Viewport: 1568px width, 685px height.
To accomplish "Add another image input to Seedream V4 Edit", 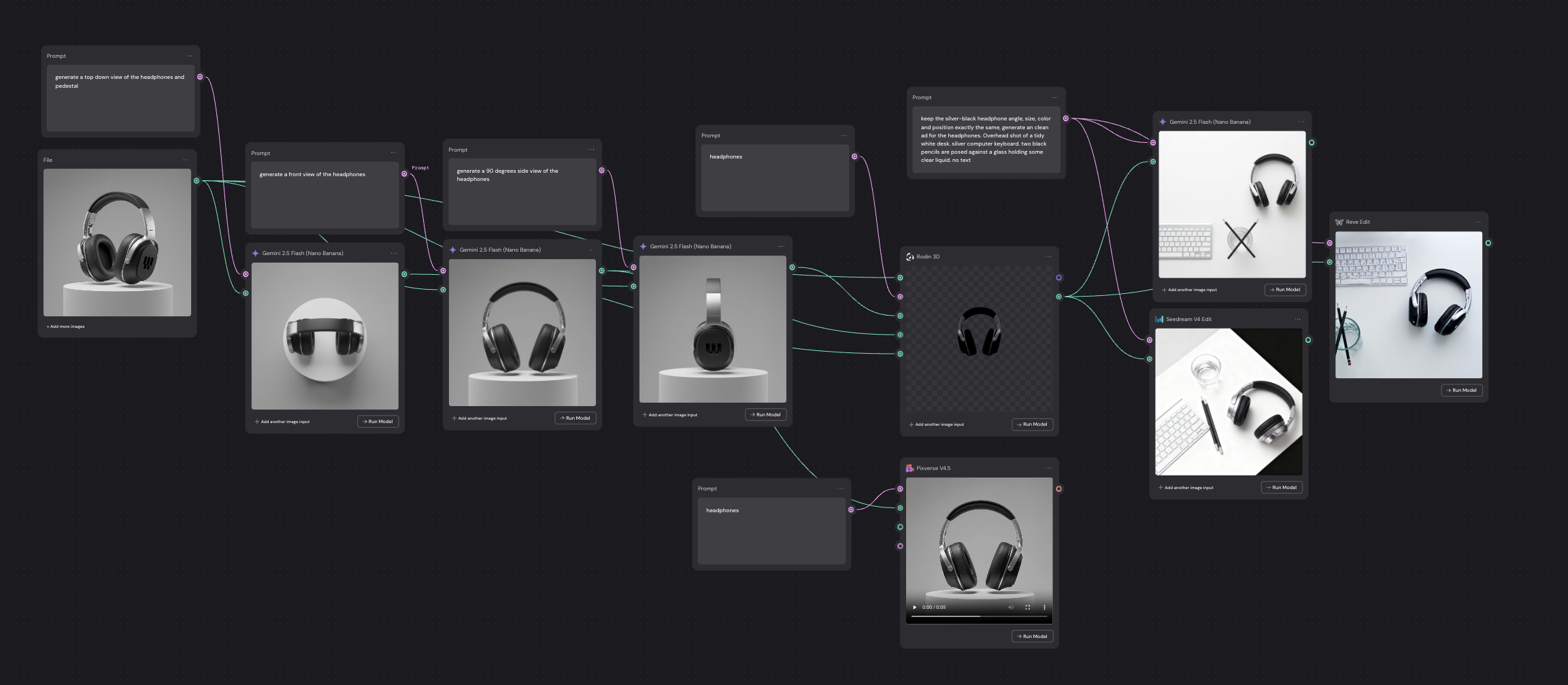I will tap(1186, 488).
